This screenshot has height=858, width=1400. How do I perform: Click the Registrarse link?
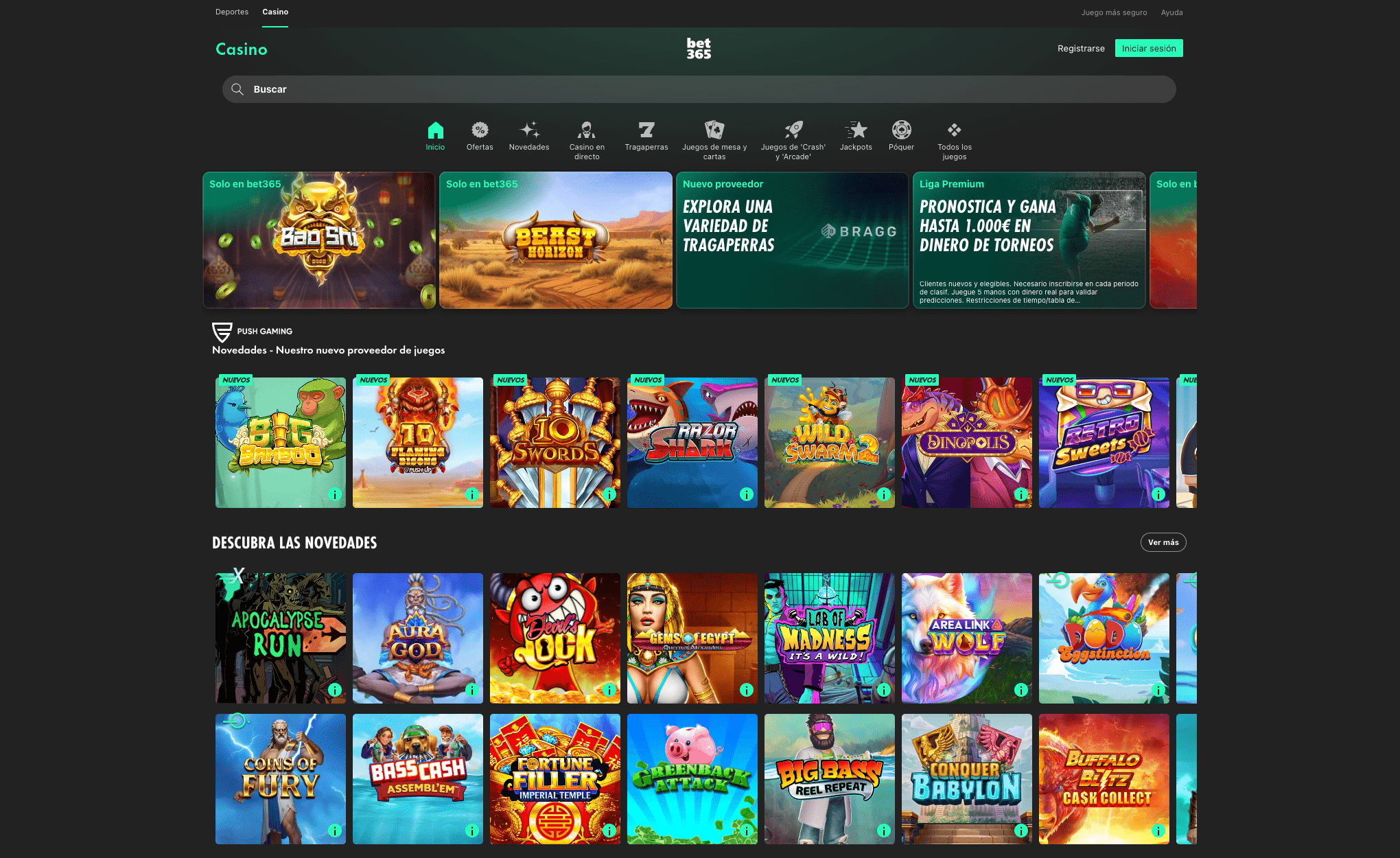[1081, 48]
